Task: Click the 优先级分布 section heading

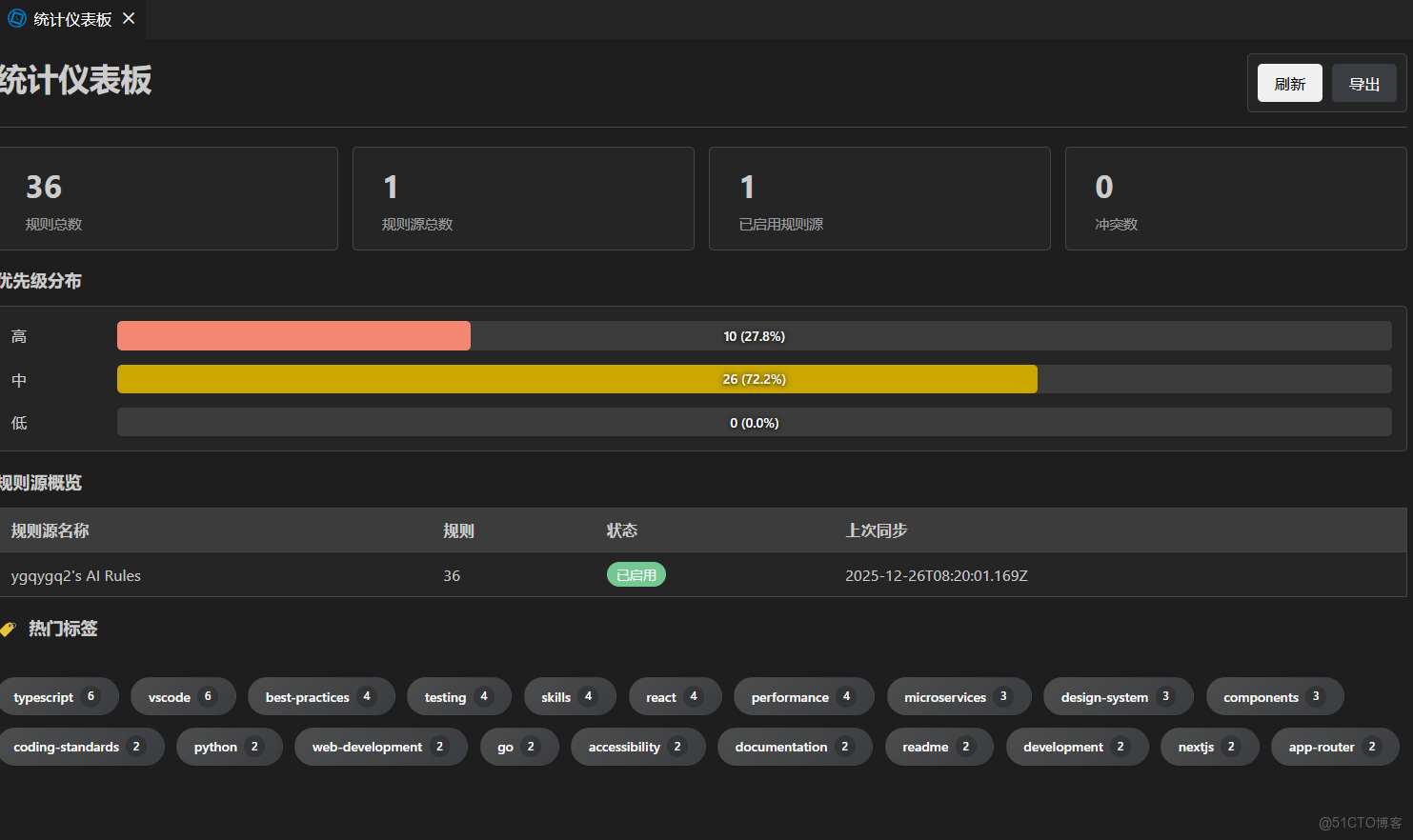Action: [x=40, y=281]
